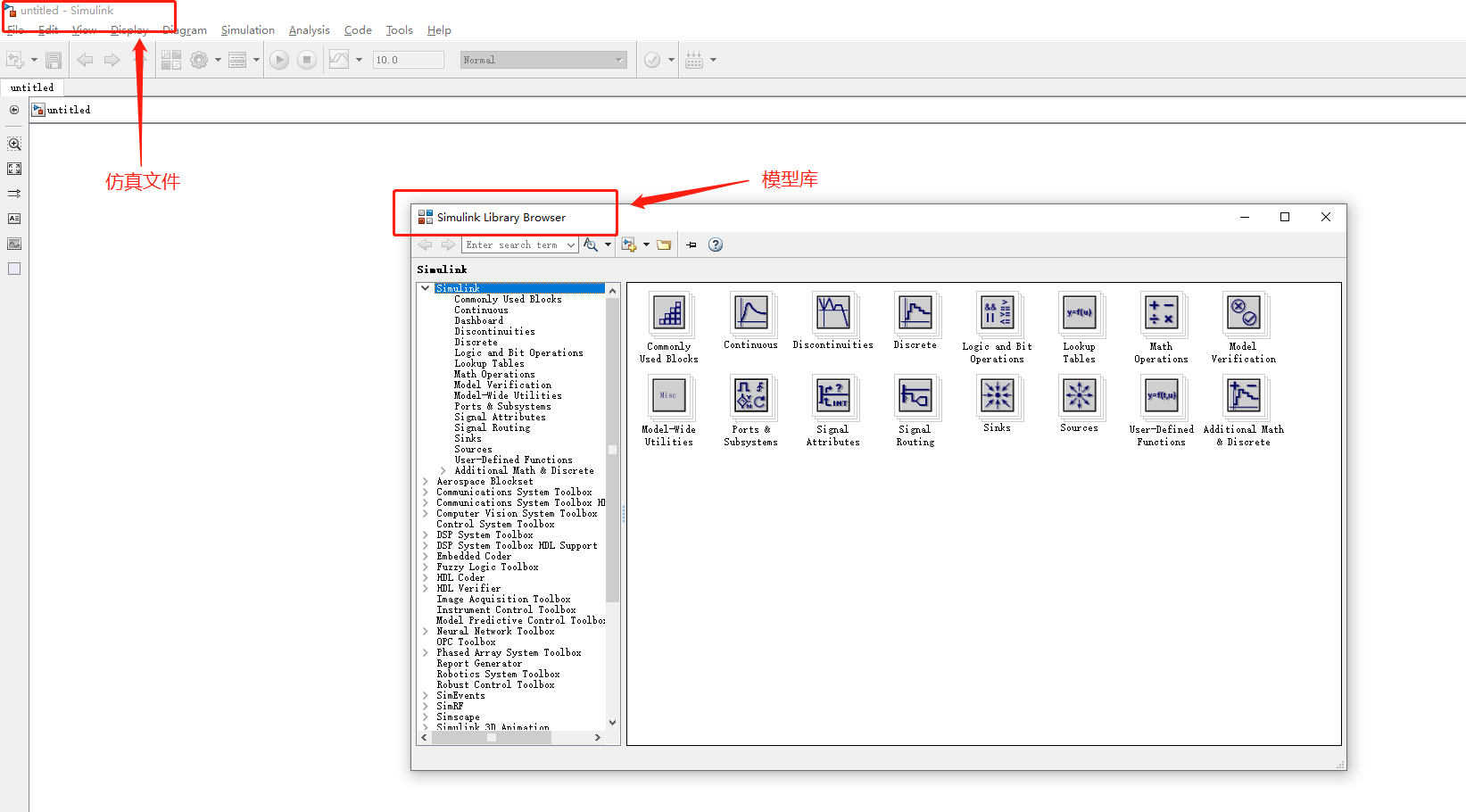Click the Zoom tool in the left palette
Image resolution: width=1466 pixels, height=812 pixels.
tap(14, 144)
